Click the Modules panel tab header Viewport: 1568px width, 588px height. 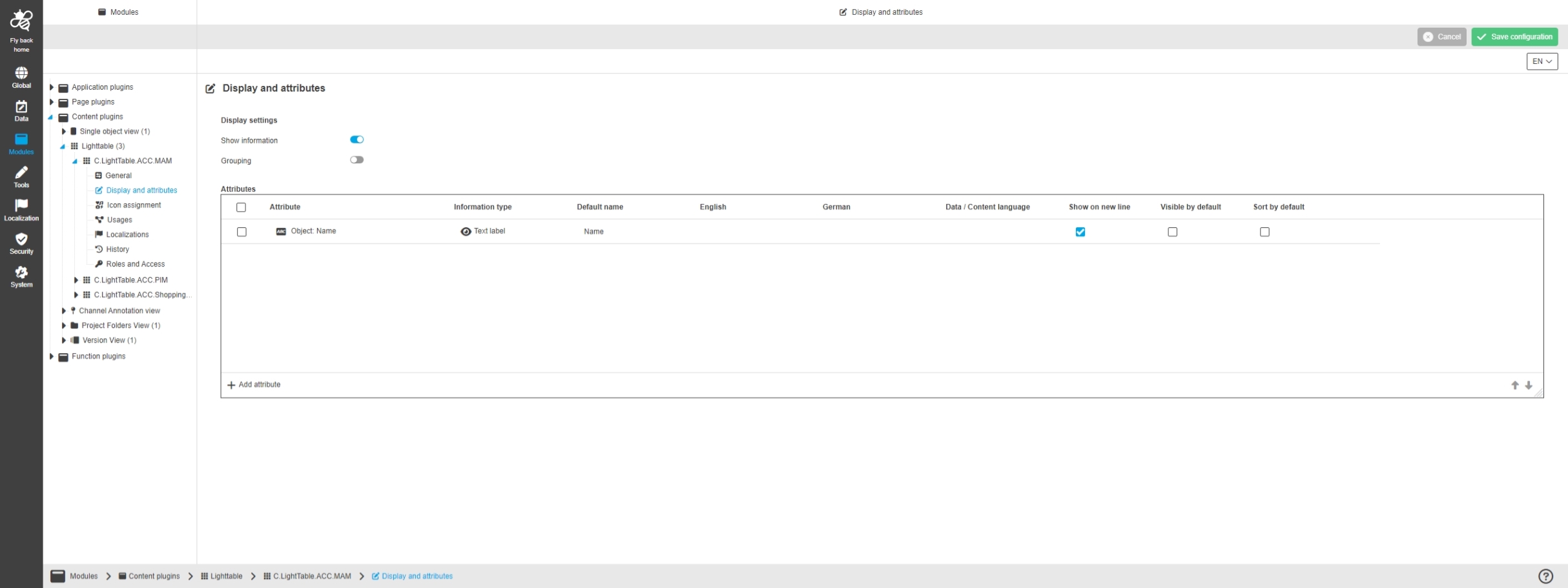point(118,12)
